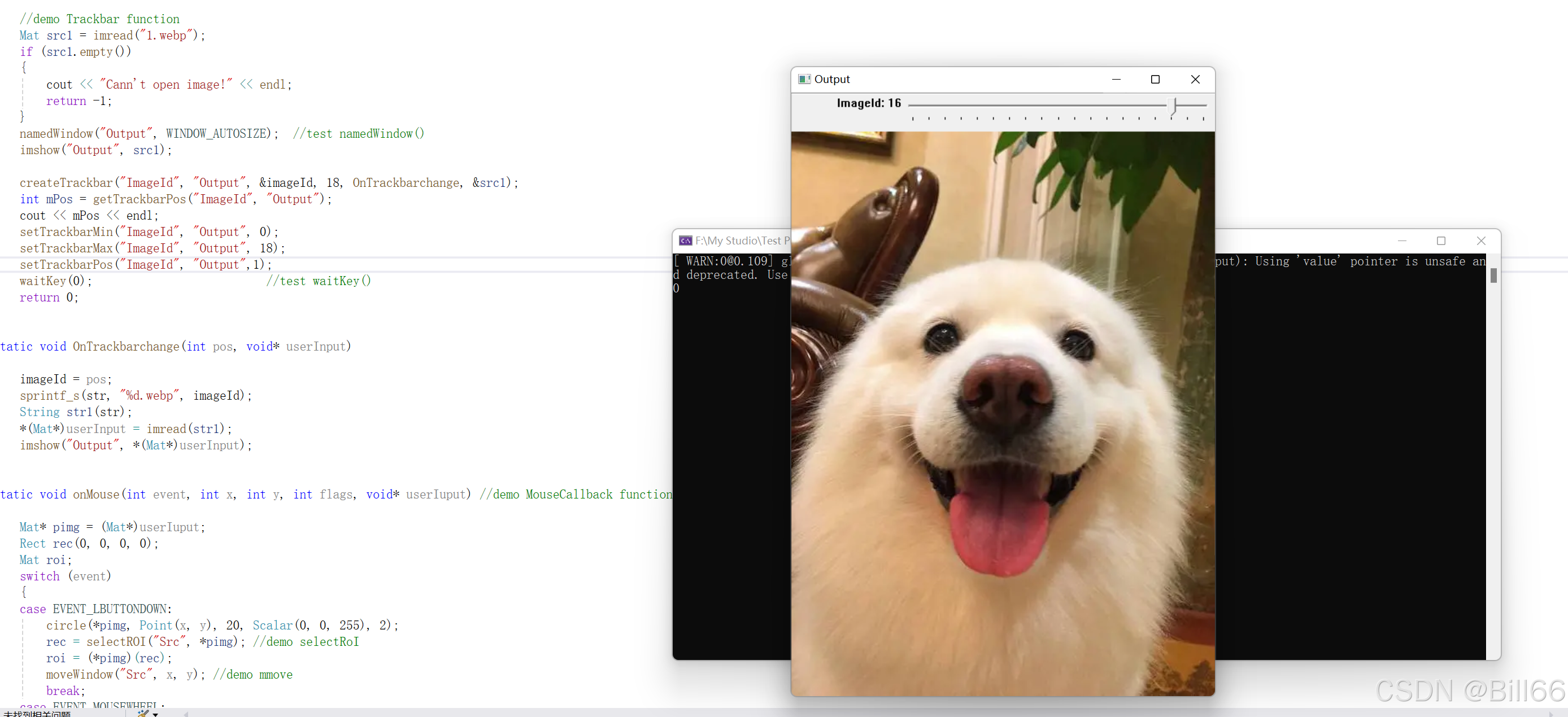Minimize the Output window
This screenshot has width=1568, height=717.
pos(1116,79)
